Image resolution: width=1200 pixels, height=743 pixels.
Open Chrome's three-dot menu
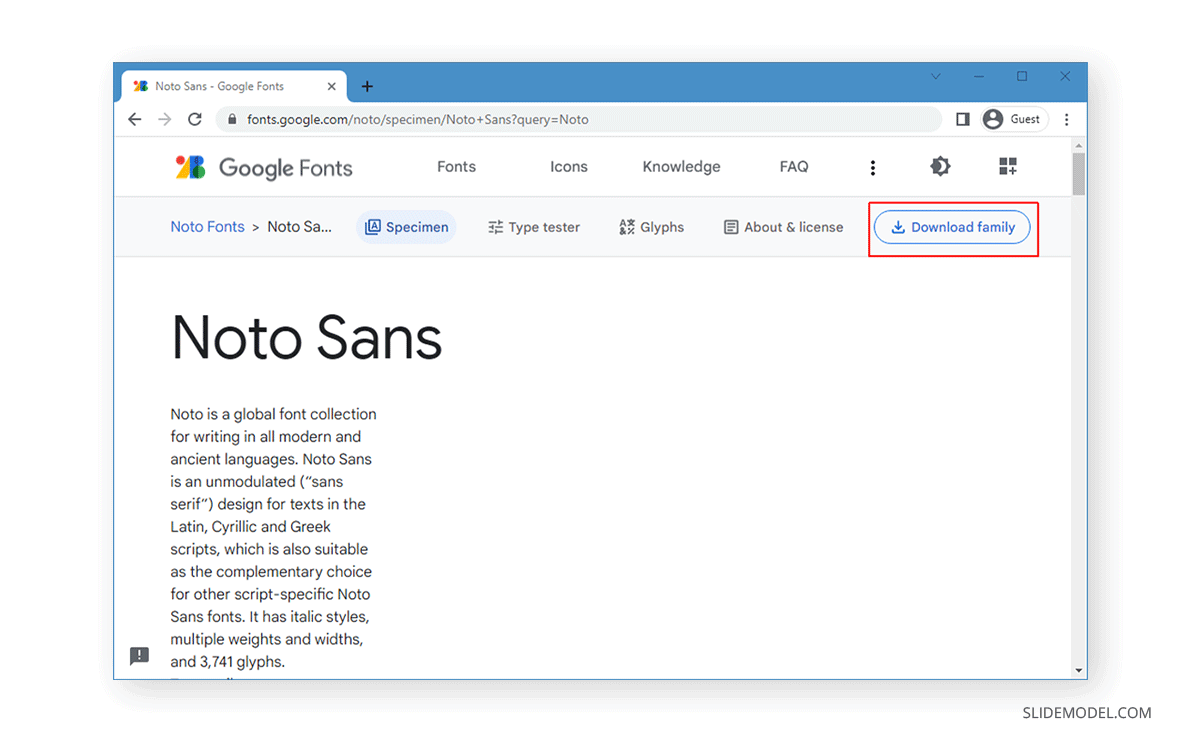pos(1067,119)
